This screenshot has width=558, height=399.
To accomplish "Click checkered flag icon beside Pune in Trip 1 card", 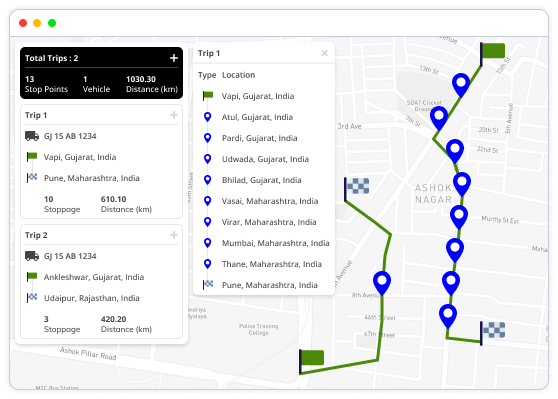I will tap(32, 177).
